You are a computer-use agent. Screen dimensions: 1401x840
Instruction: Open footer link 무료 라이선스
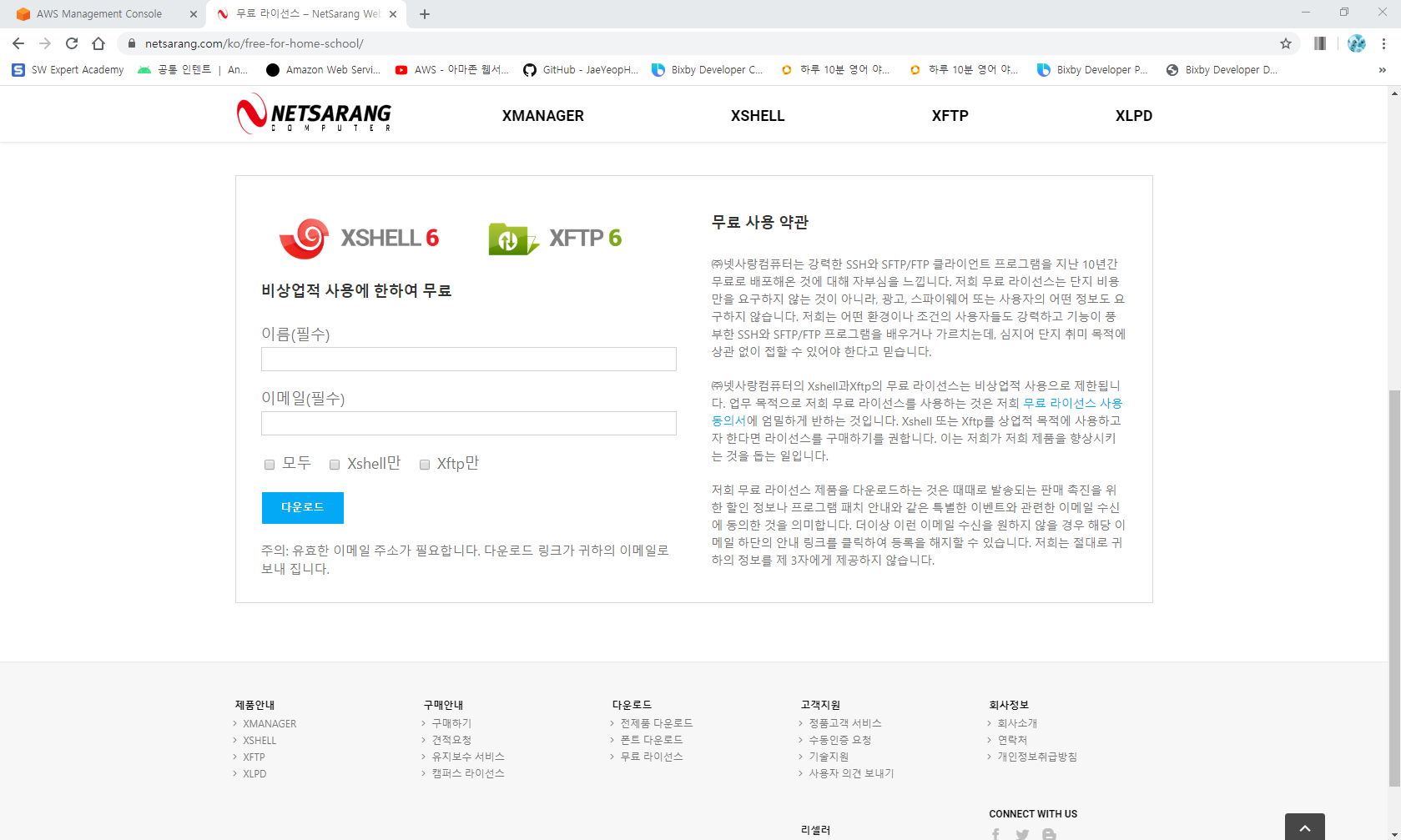pyautogui.click(x=652, y=757)
